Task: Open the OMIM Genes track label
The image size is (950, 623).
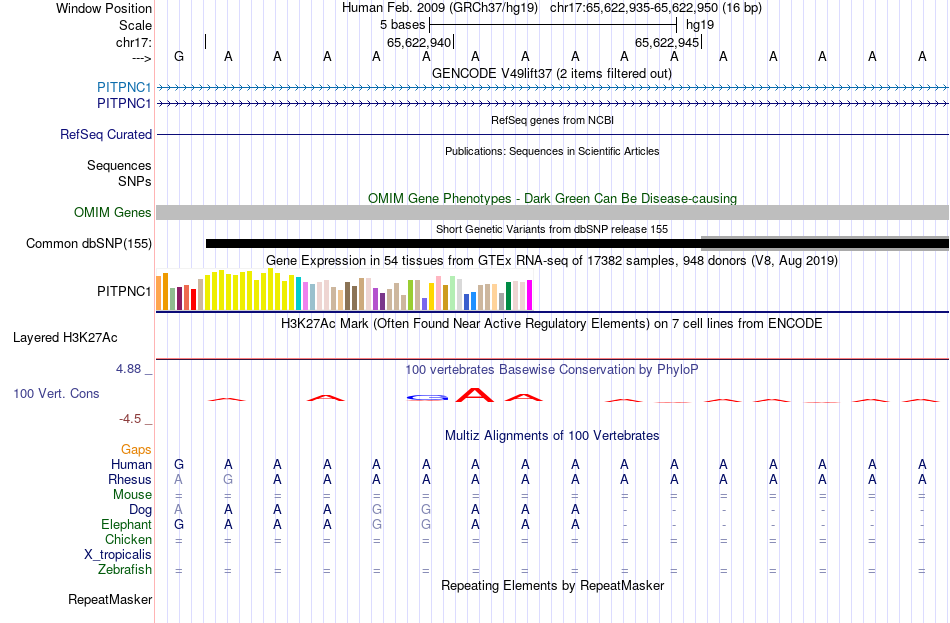Action: point(113,212)
